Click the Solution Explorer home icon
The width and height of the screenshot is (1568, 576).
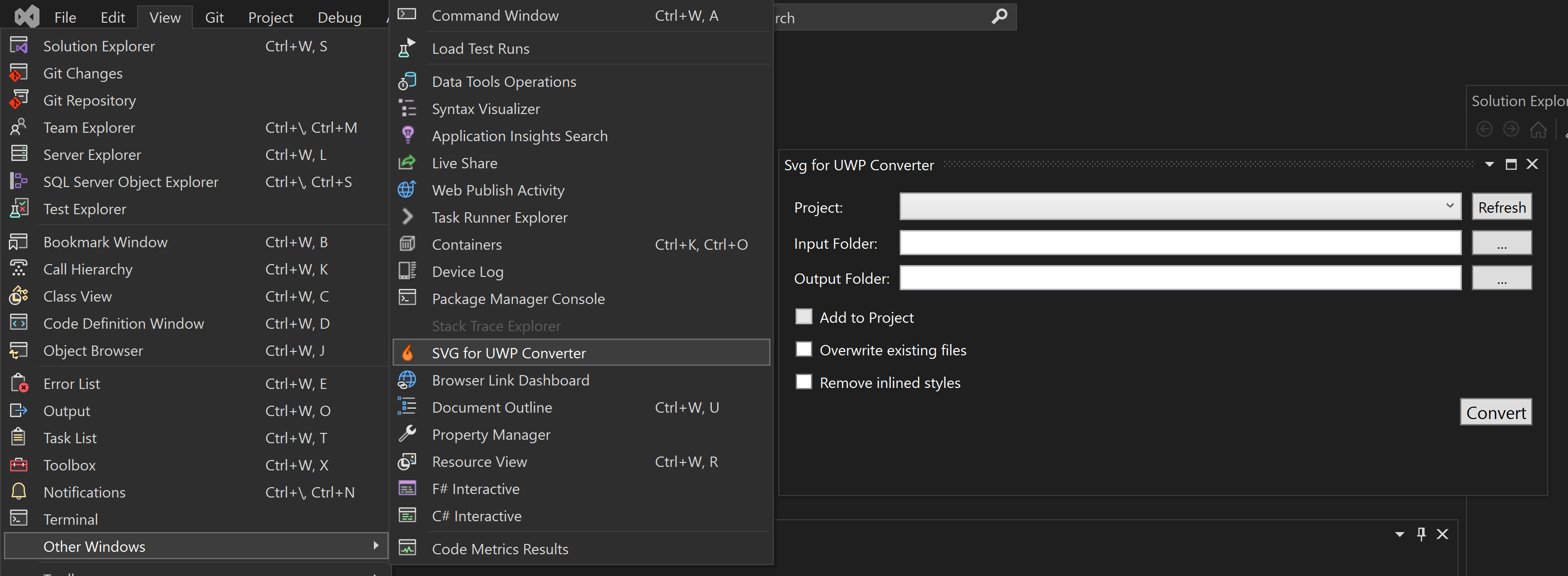pyautogui.click(x=1537, y=130)
